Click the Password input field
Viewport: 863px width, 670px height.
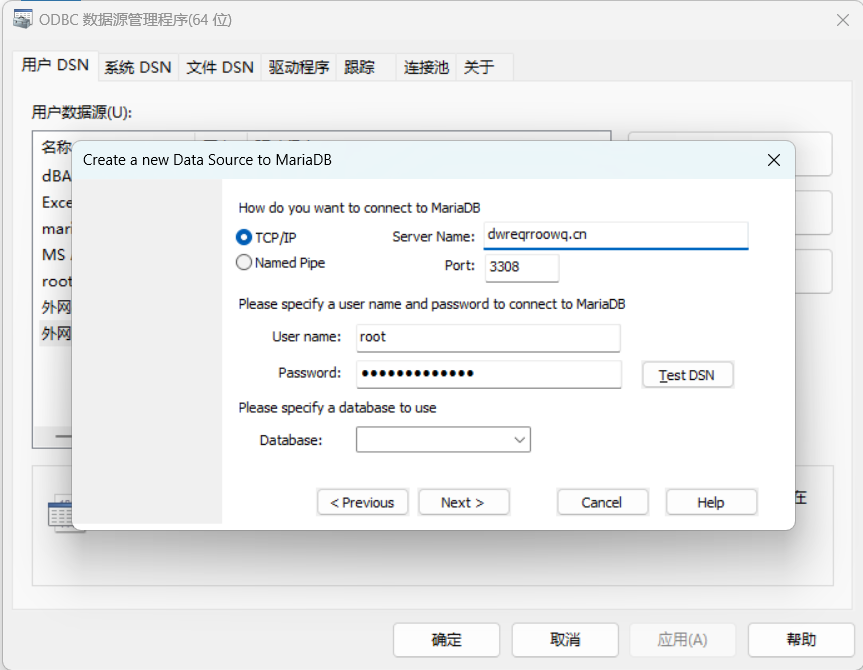click(489, 374)
